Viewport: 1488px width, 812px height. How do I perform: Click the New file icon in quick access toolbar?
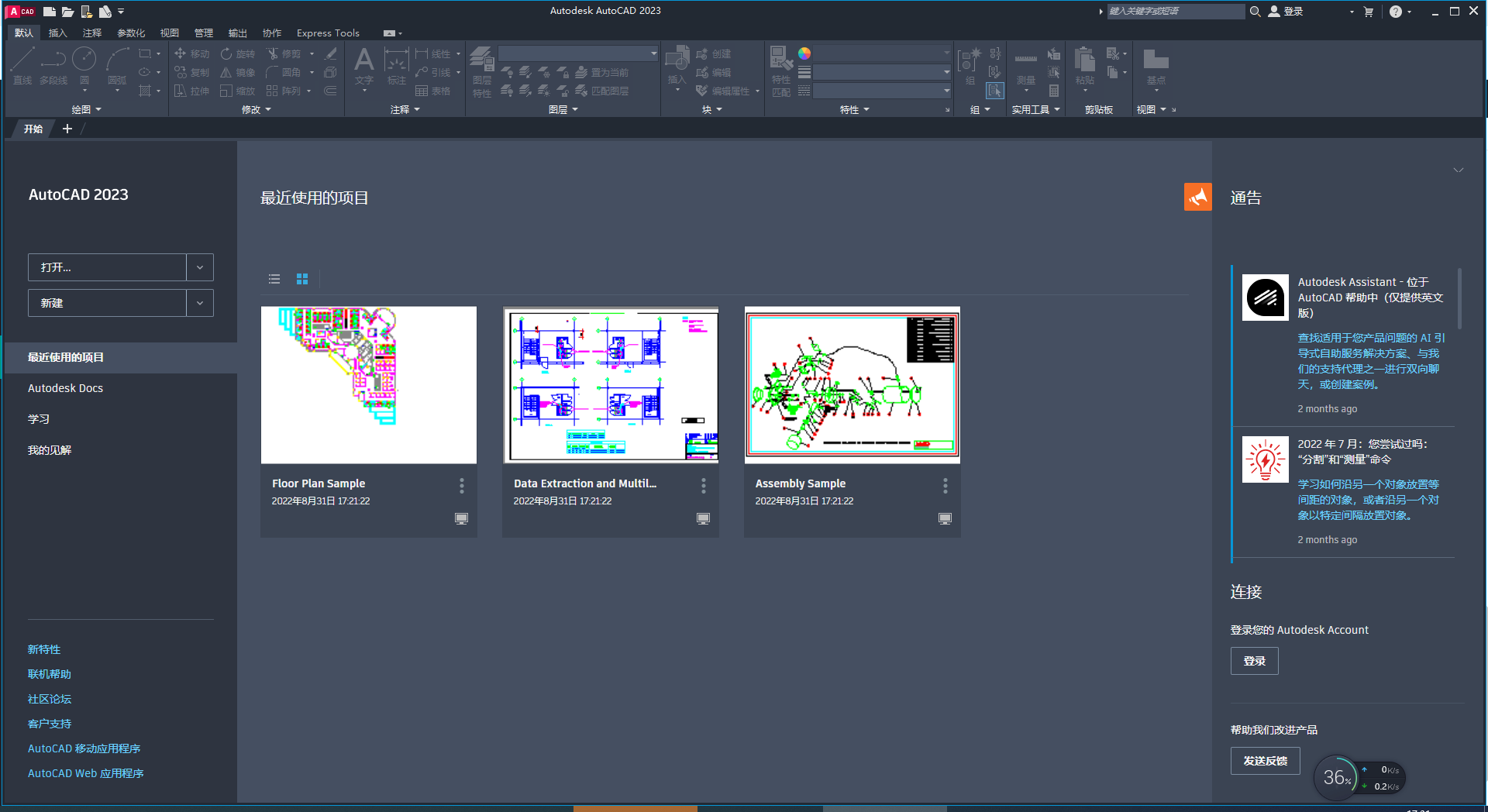tap(49, 11)
